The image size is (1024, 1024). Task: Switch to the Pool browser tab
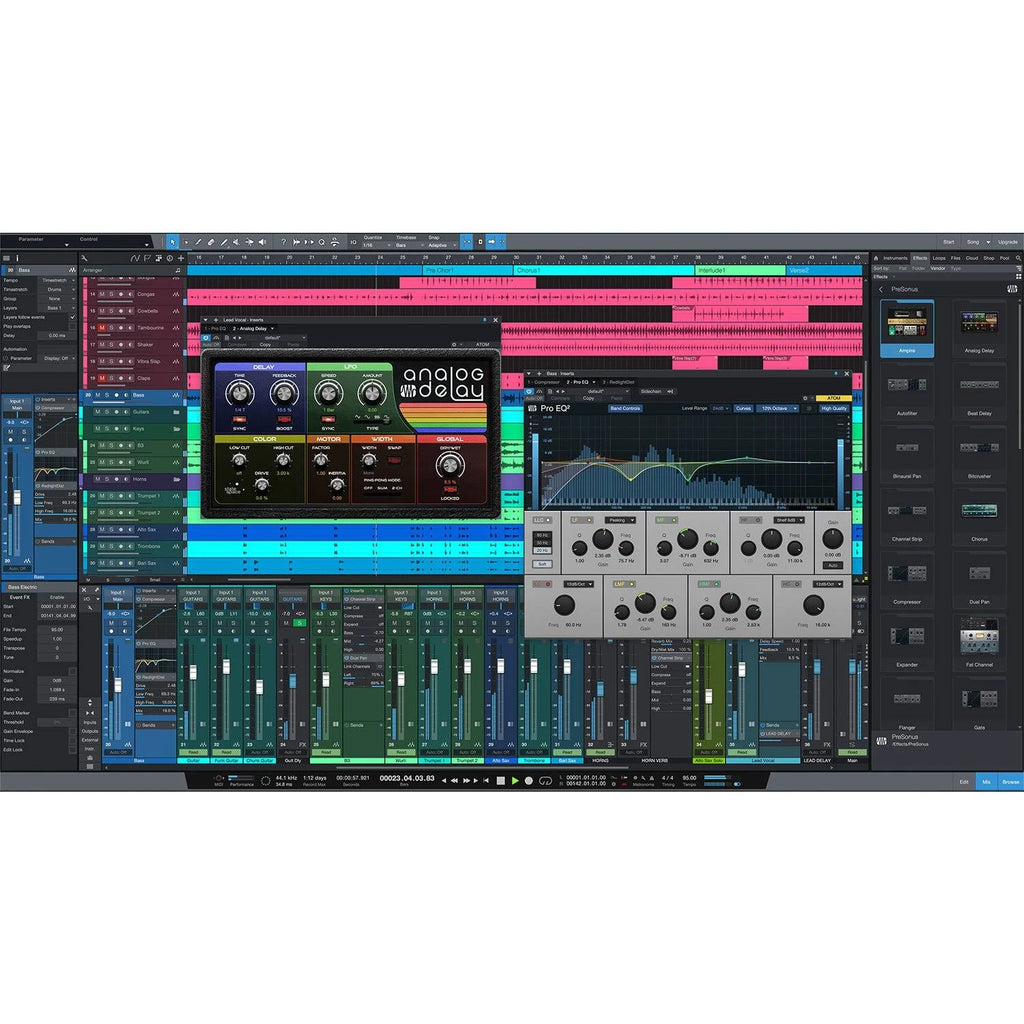(x=1004, y=258)
